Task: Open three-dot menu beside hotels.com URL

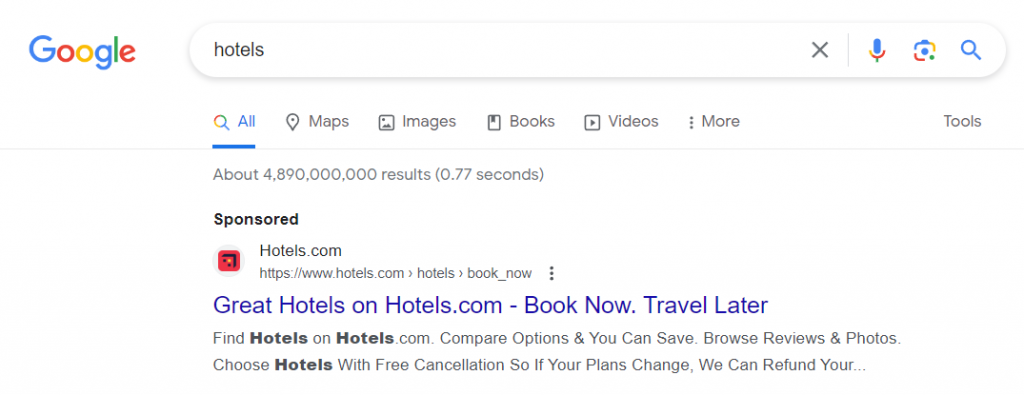Action: click(552, 274)
